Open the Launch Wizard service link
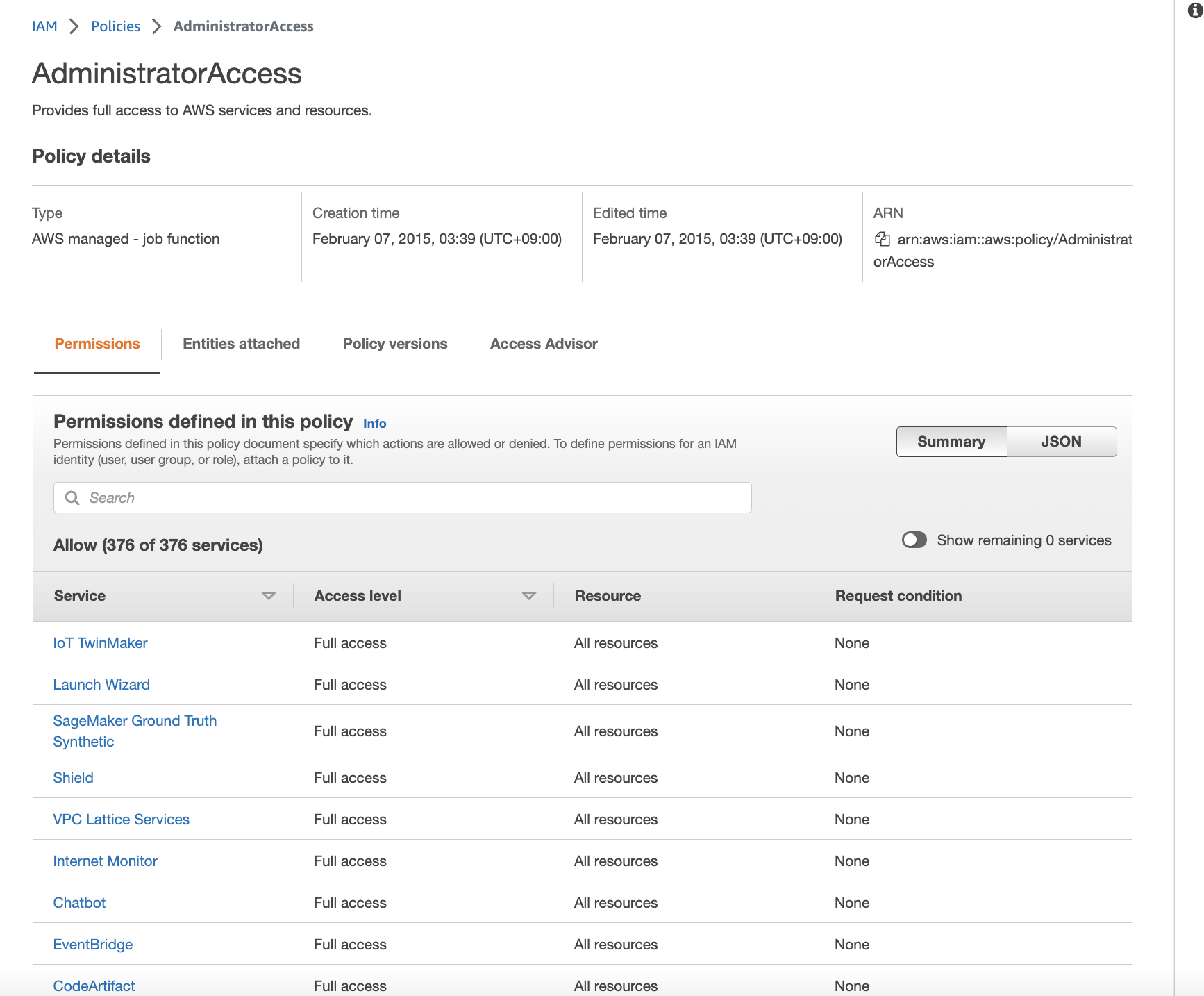1204x996 pixels. point(101,685)
